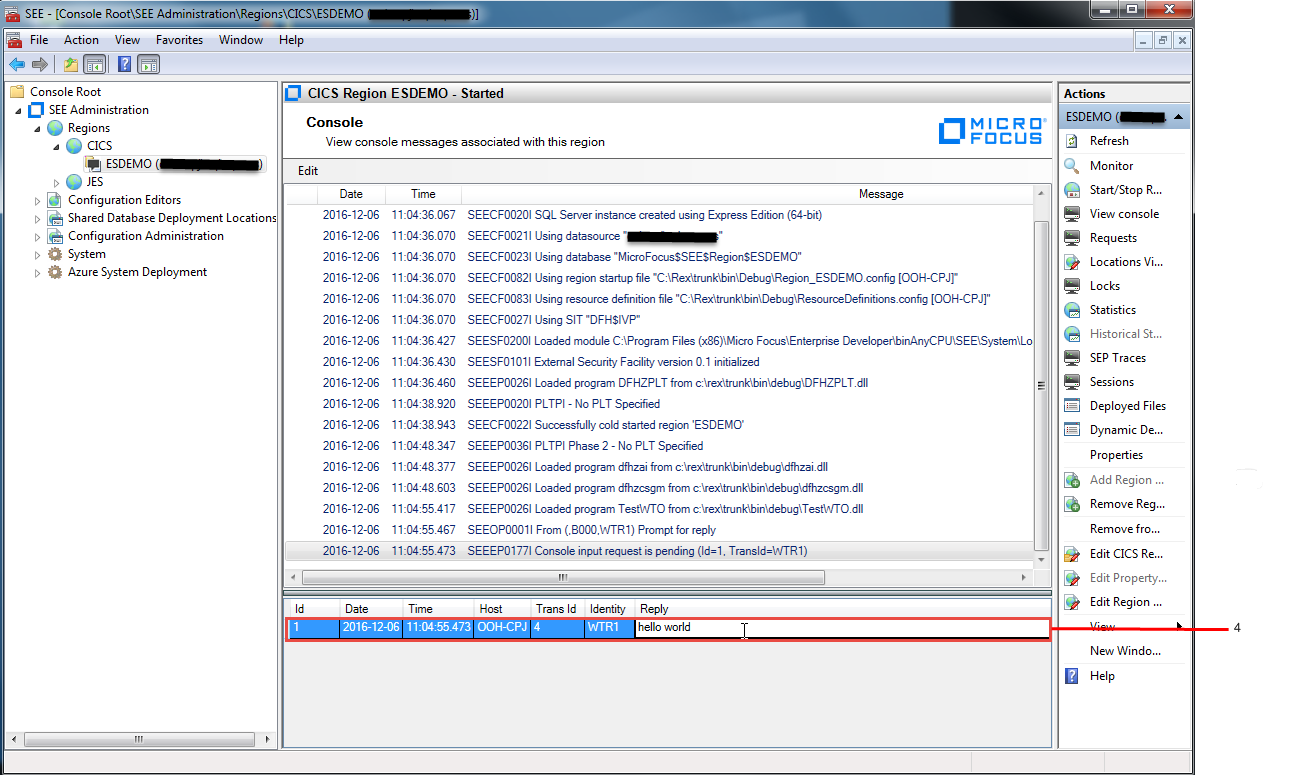Select the "Console input request is pending" message row
Screen dimensions: 1289x775
(660, 551)
